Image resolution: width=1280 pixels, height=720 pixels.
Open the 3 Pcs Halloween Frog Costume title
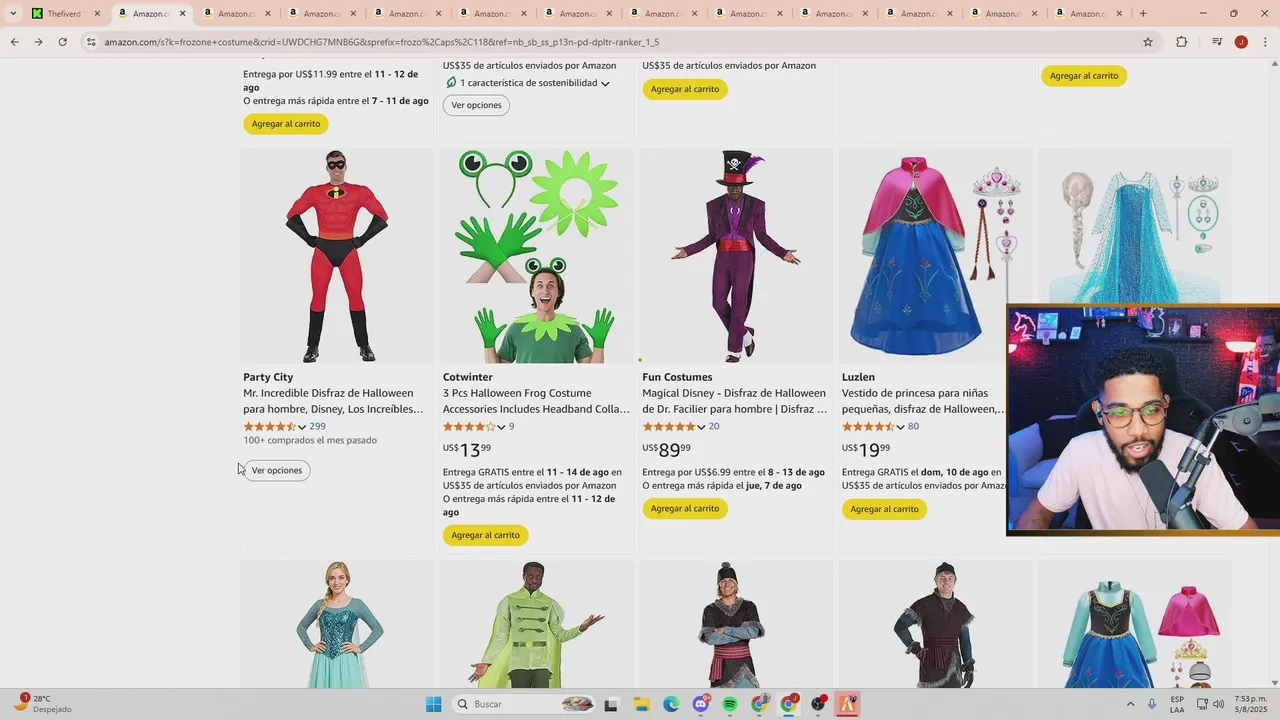(x=536, y=401)
